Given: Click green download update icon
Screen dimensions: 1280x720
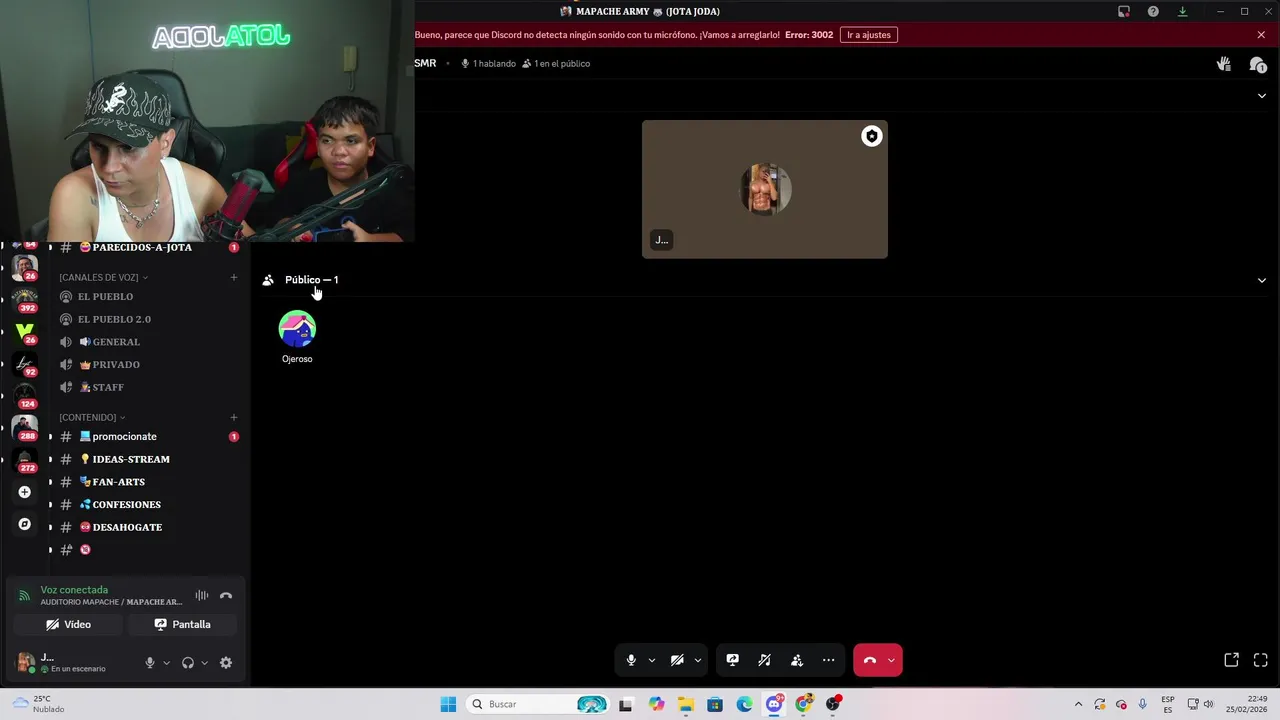Looking at the screenshot, I should [x=1183, y=12].
